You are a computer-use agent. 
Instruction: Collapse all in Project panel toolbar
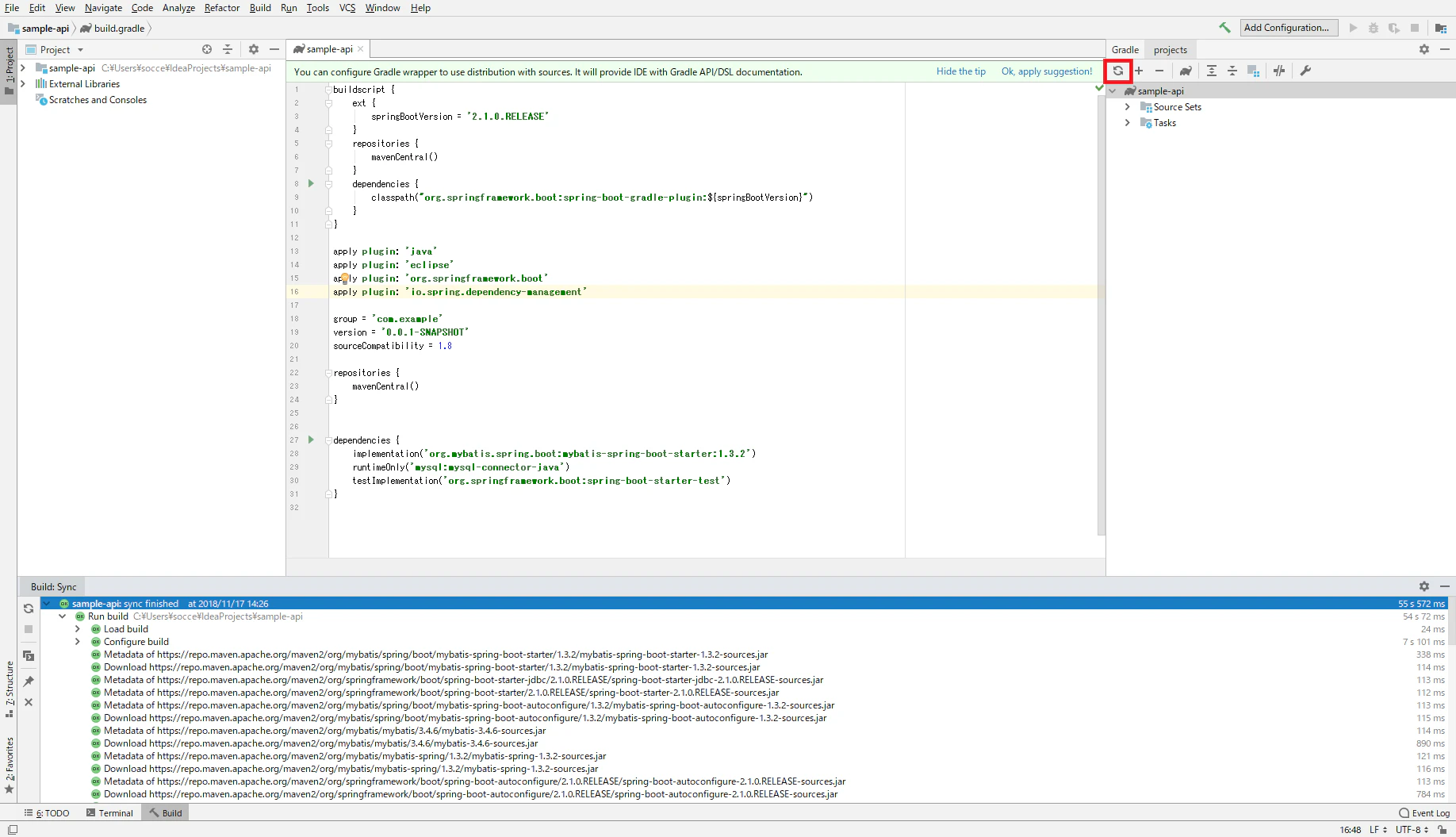(228, 49)
